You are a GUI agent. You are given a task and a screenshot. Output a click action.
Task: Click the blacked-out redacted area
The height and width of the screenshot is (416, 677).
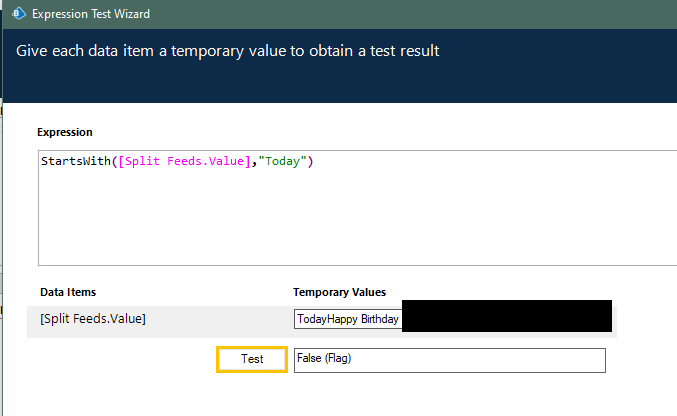(505, 316)
